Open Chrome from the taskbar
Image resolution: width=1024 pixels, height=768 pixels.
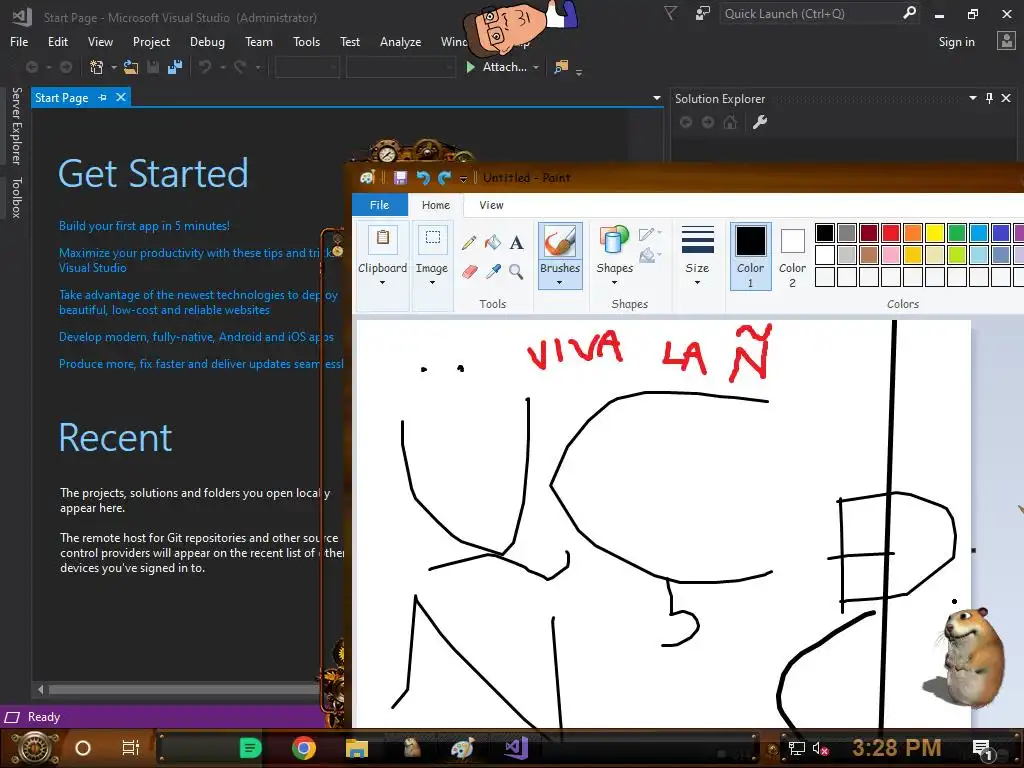(304, 748)
